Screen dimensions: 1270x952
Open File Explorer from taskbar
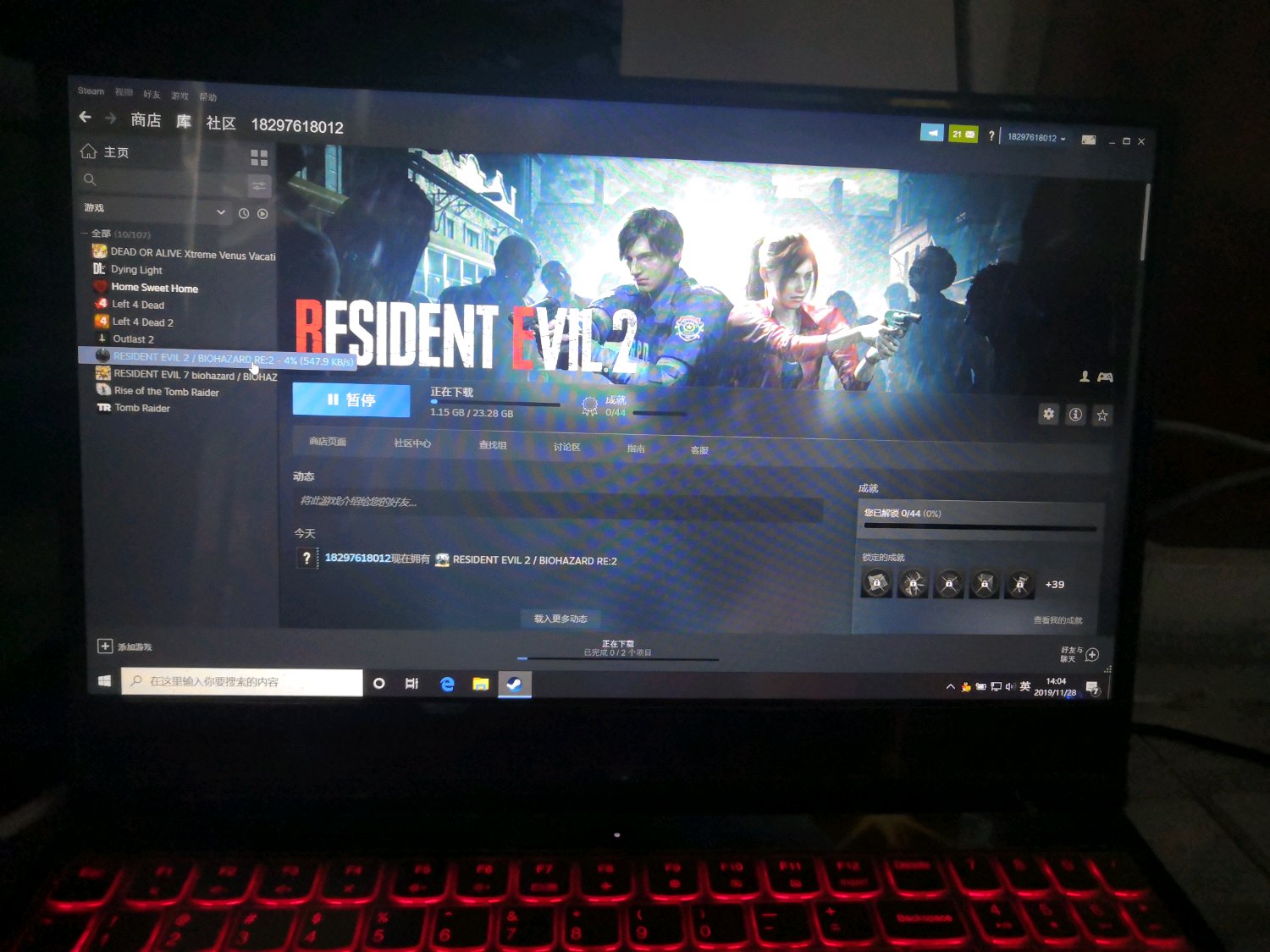click(x=480, y=684)
